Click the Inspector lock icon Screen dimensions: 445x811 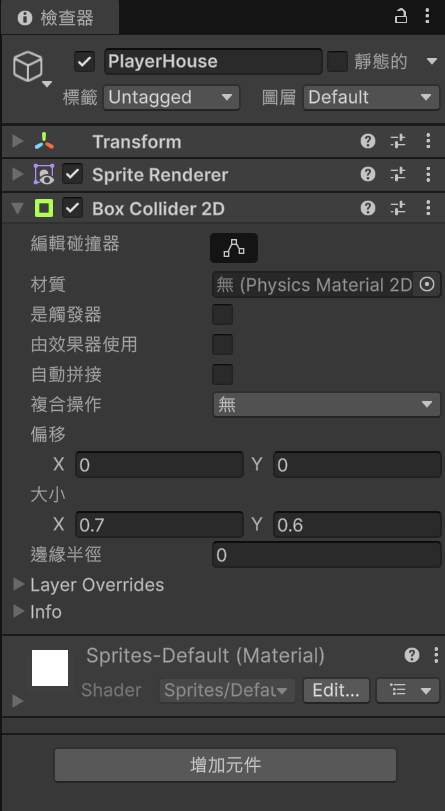point(400,16)
